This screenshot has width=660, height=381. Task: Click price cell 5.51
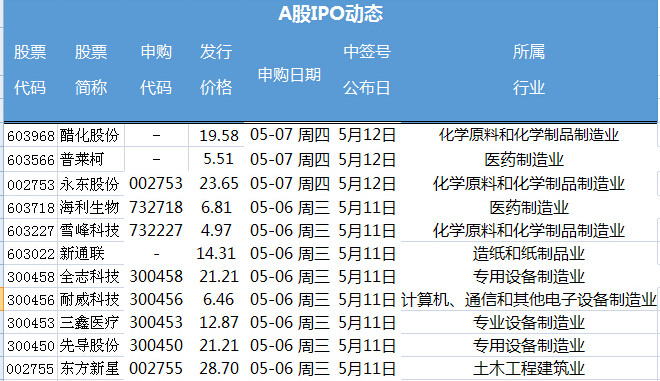click(218, 159)
